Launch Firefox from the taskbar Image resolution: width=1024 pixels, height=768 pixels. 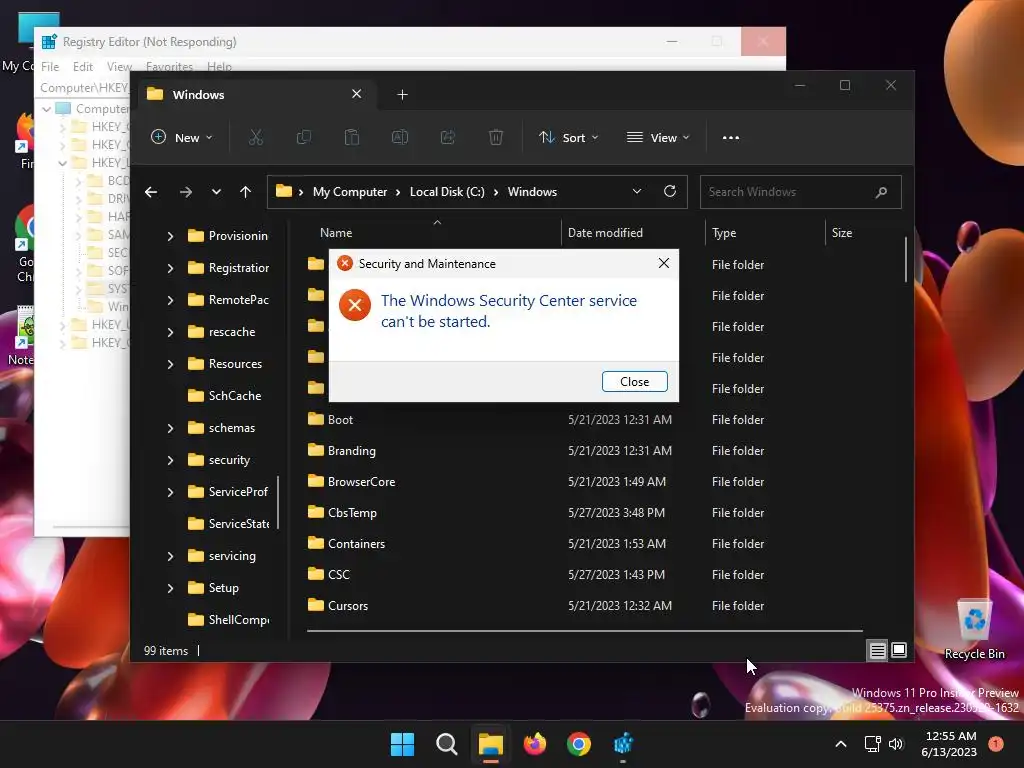click(535, 744)
